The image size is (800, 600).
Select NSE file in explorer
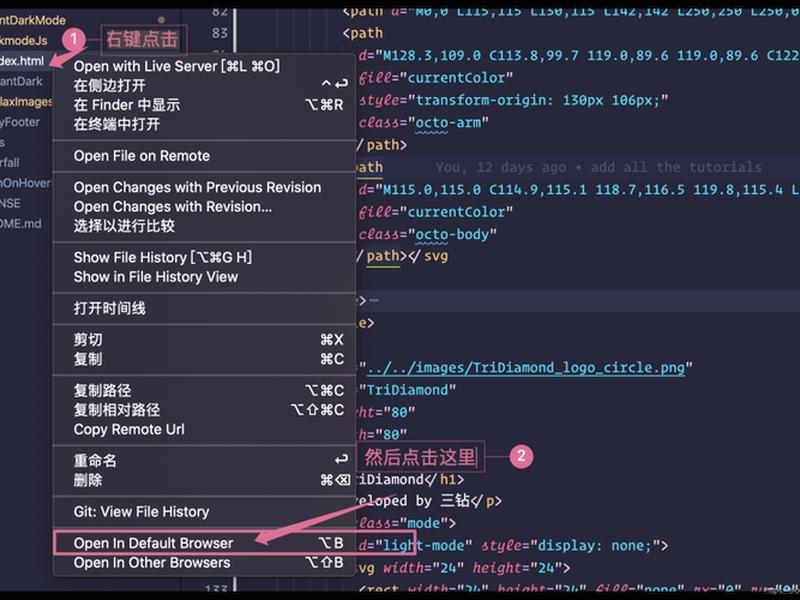[10, 203]
